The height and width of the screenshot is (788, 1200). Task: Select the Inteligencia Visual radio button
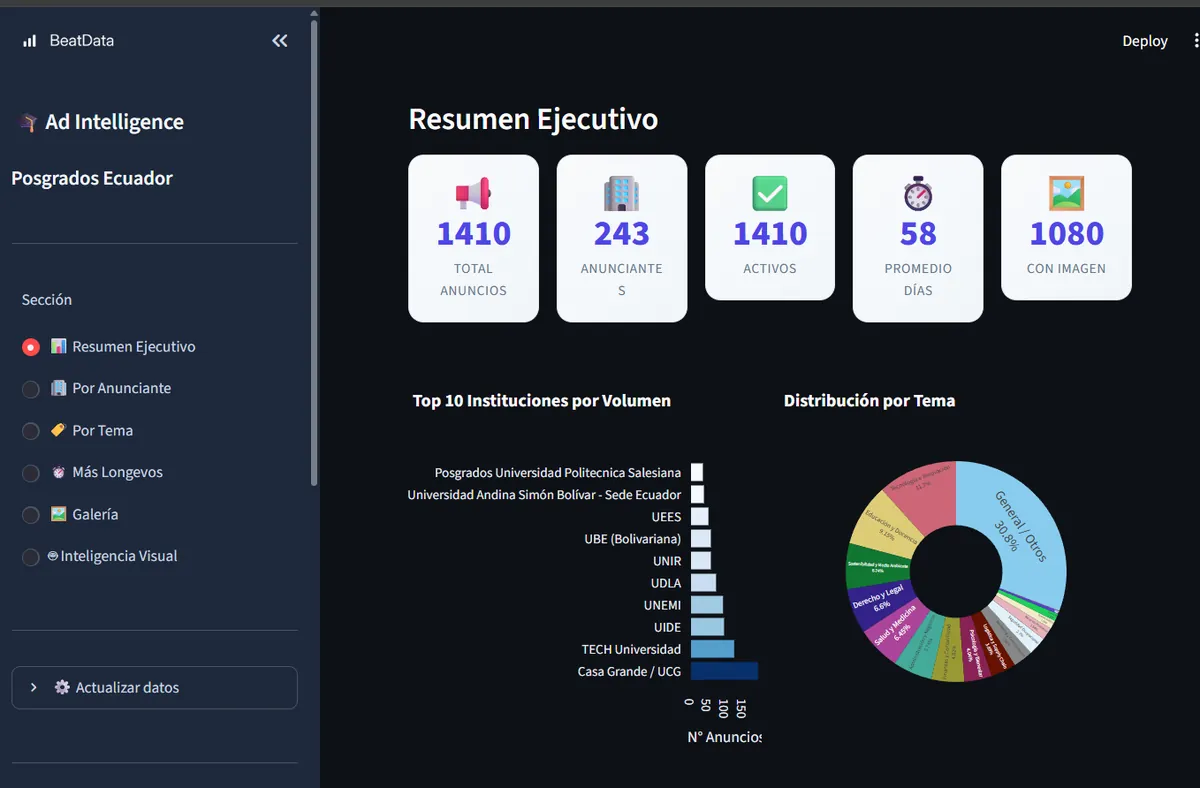(x=31, y=557)
